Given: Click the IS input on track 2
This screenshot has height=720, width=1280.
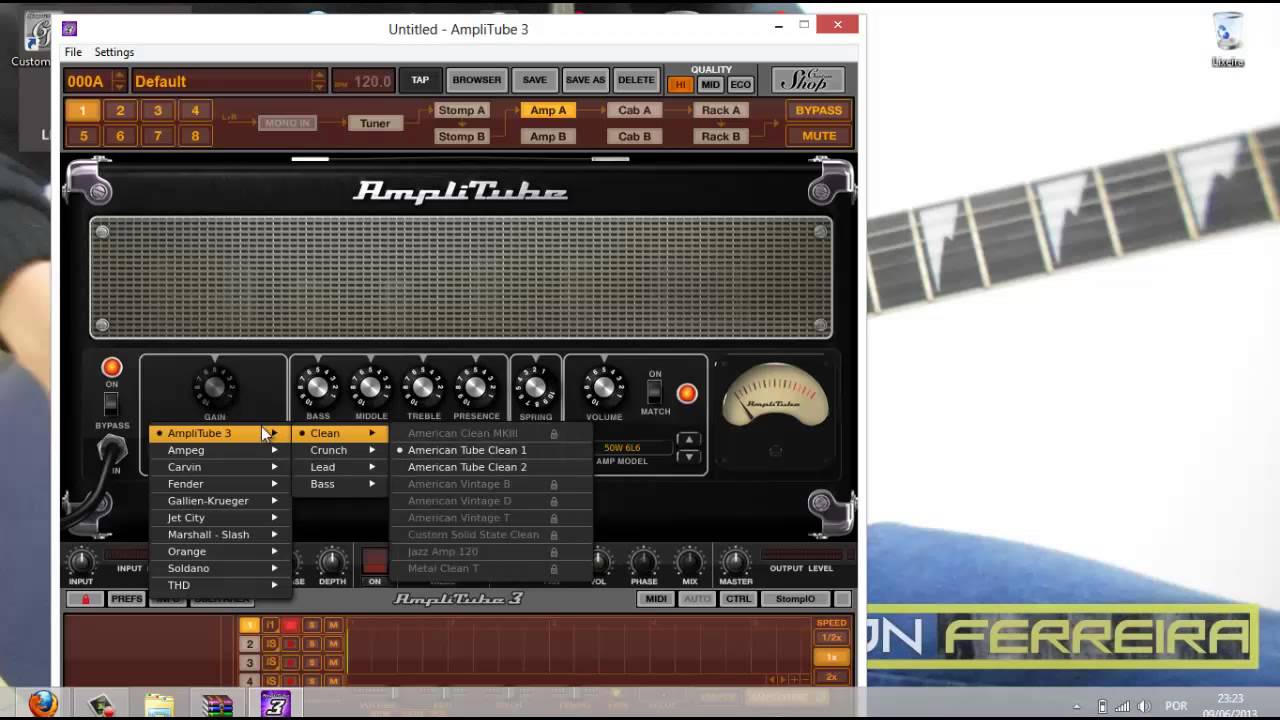Looking at the screenshot, I should click(x=270, y=644).
